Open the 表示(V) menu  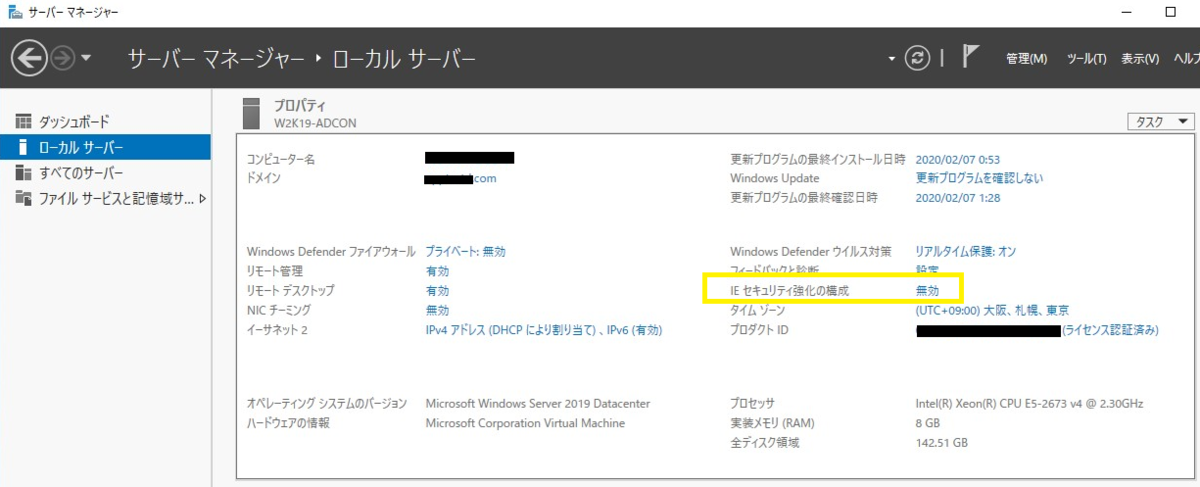coord(1140,59)
